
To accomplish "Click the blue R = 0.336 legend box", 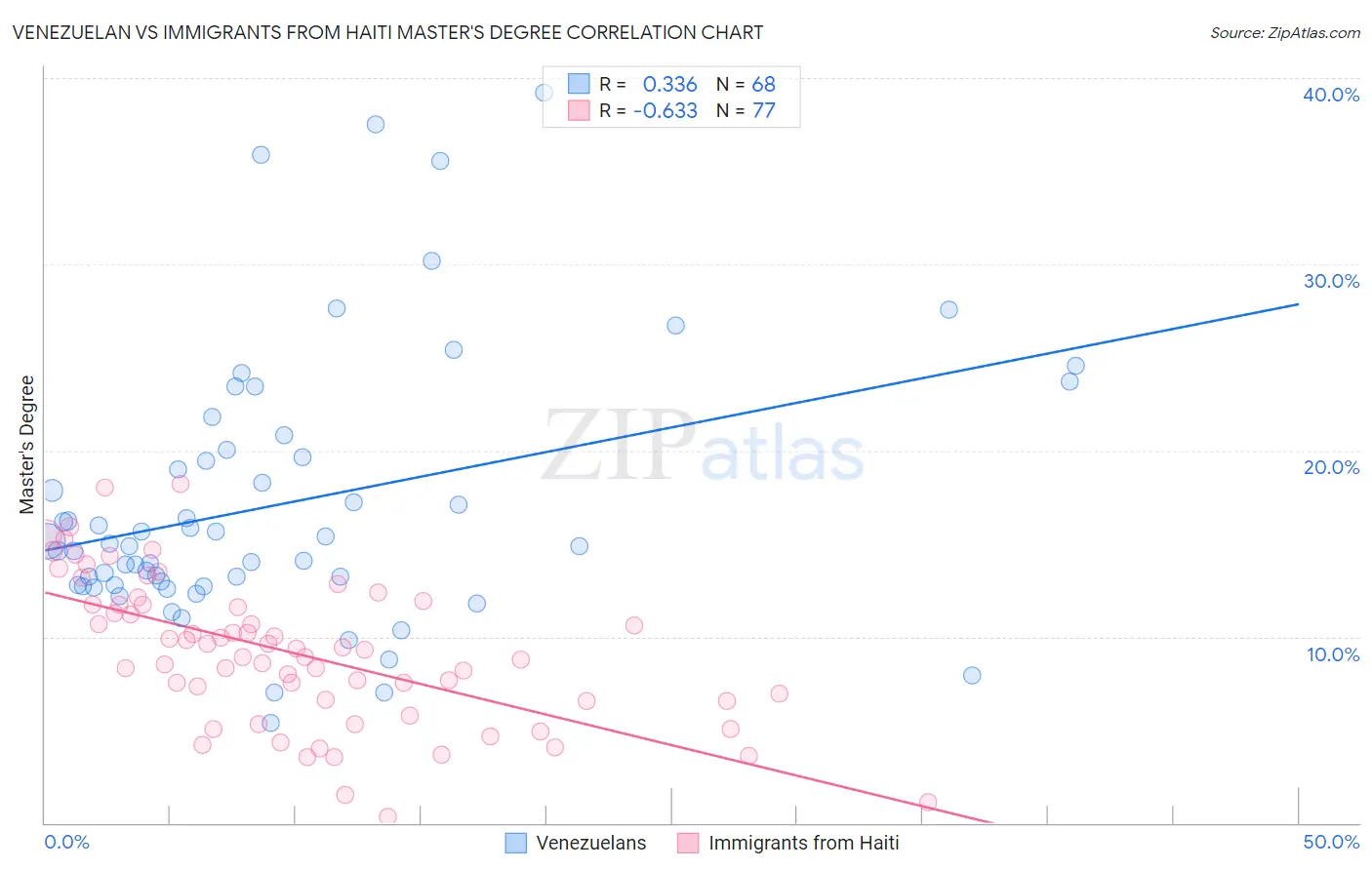I will (579, 84).
